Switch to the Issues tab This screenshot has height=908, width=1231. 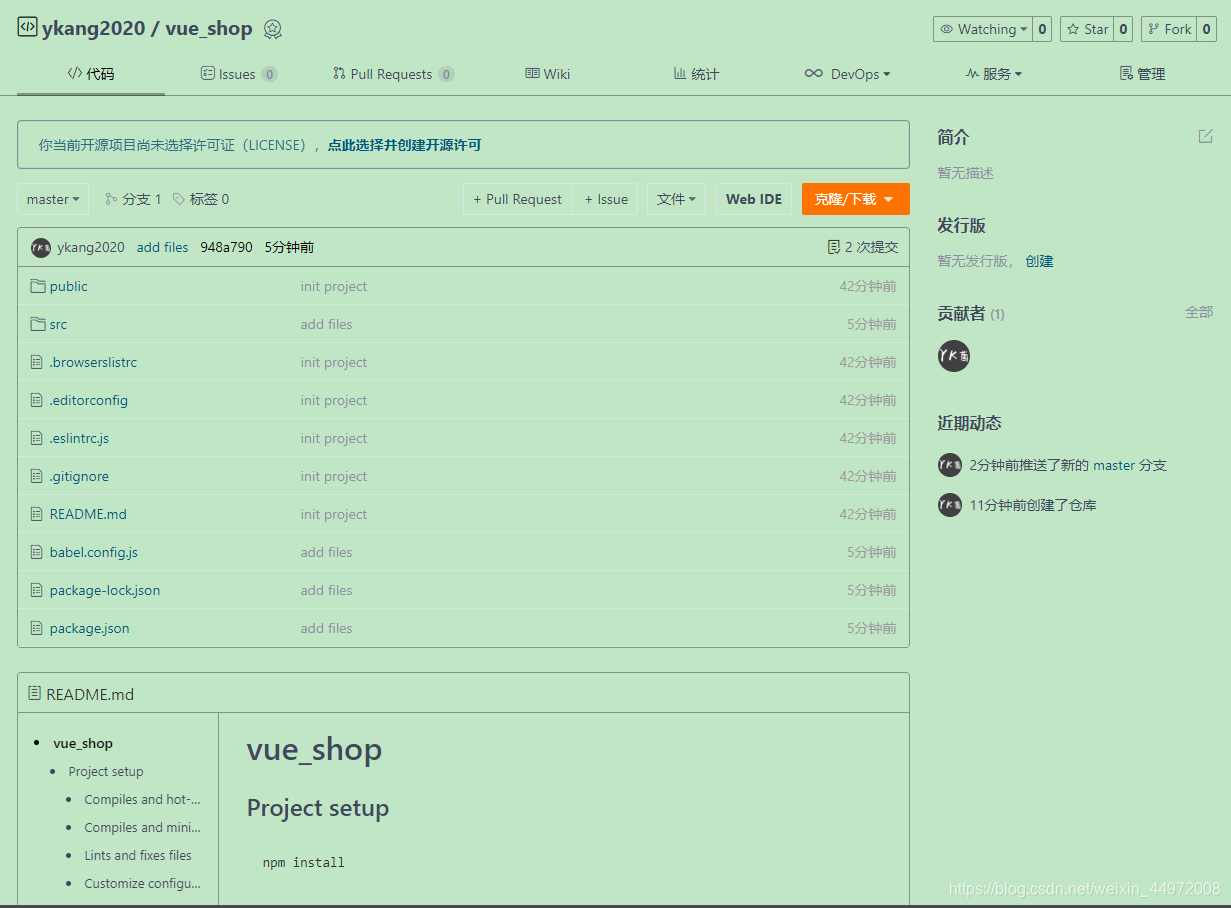239,74
